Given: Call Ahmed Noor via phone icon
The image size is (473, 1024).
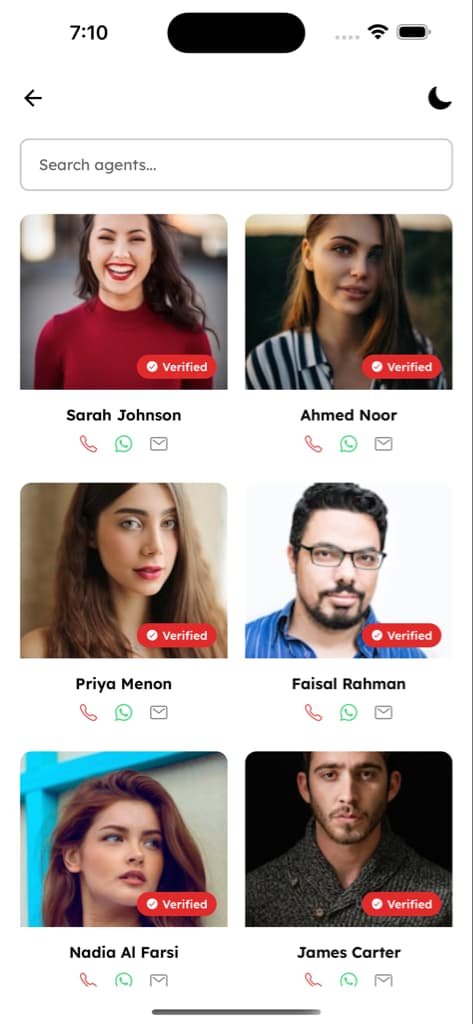Looking at the screenshot, I should click(x=313, y=444).
